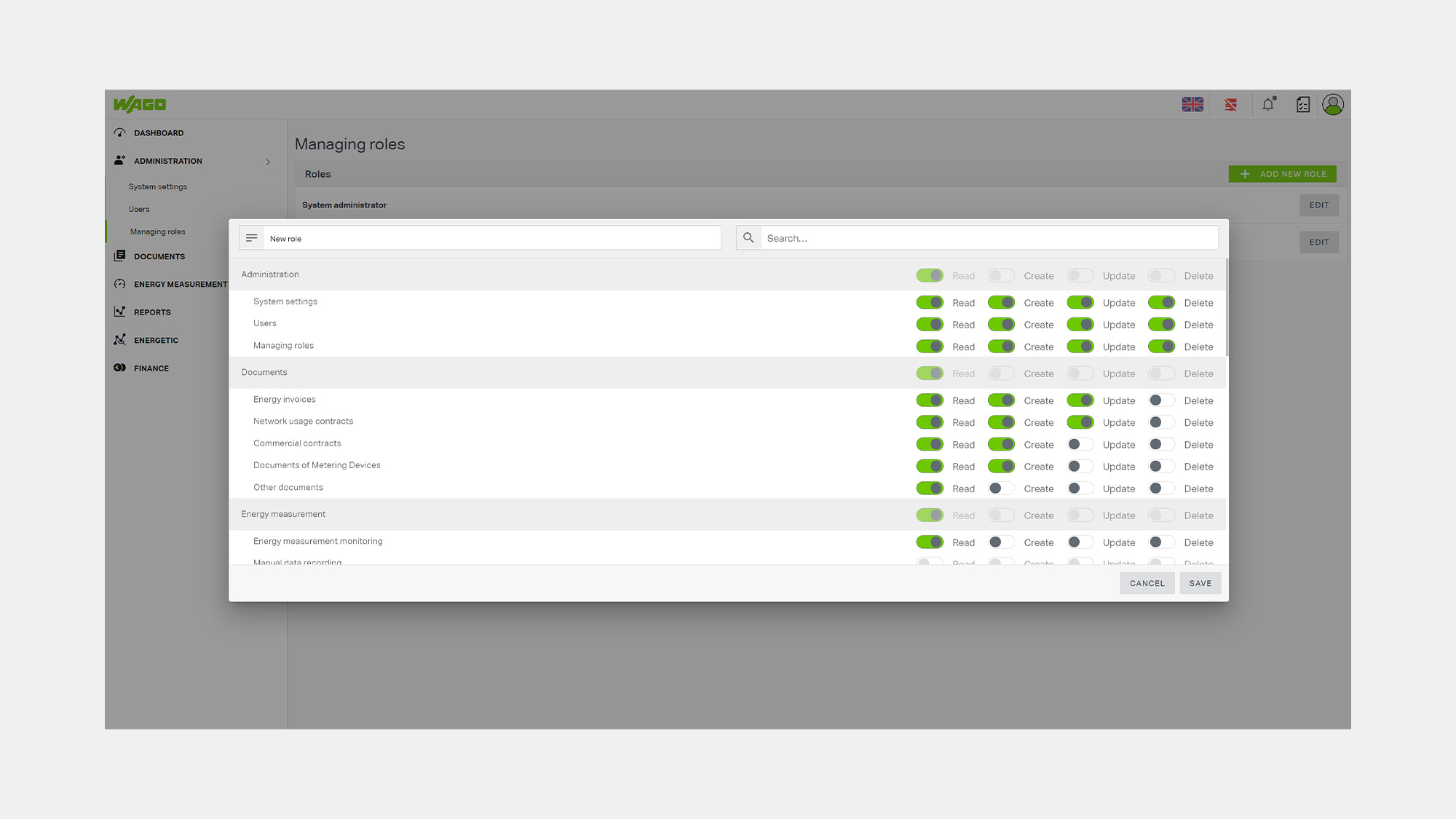This screenshot has width=1456, height=819.
Task: Open the checklist tasks icon
Action: coord(1303,105)
